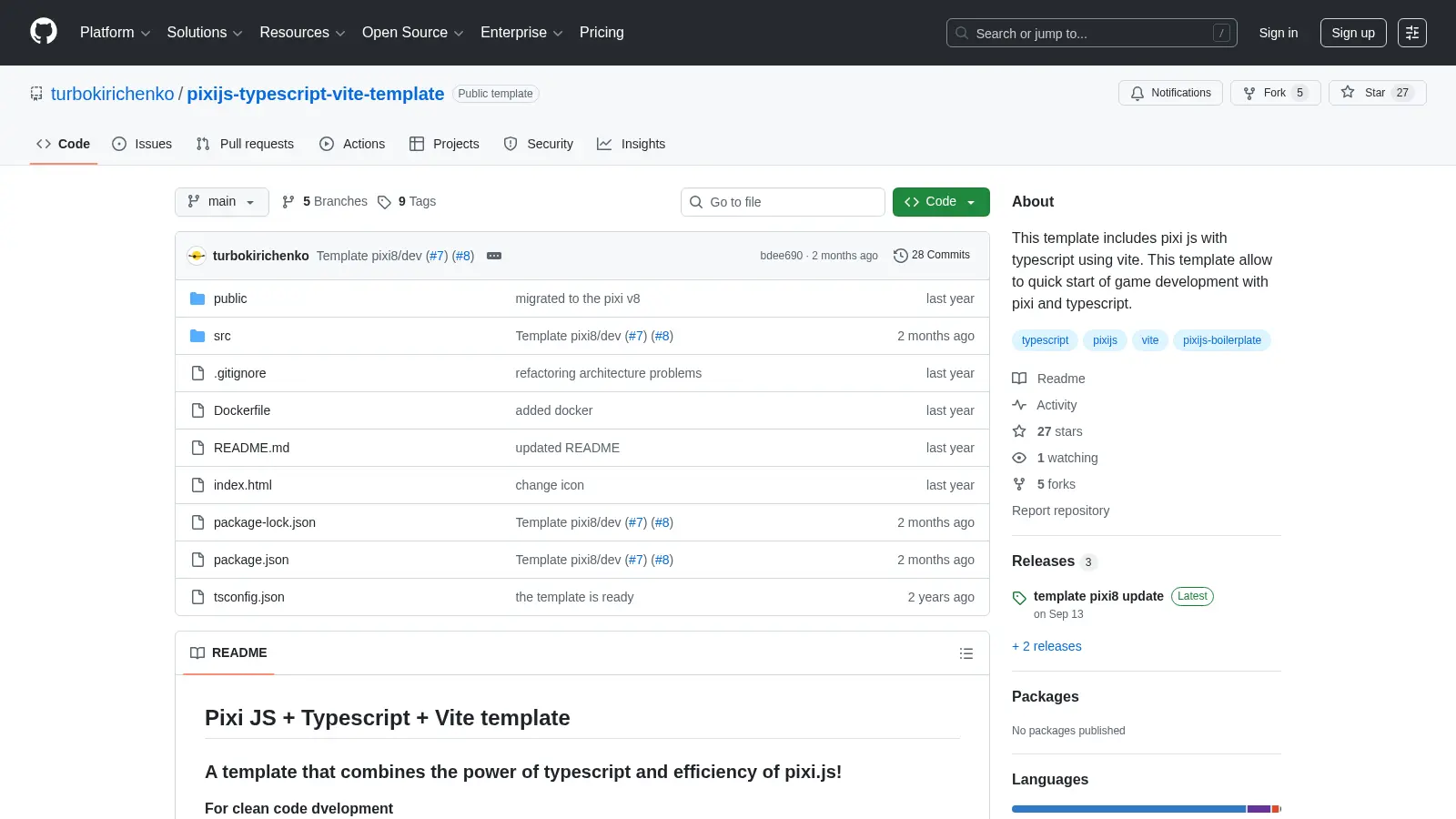Click the star icon in Star button

(1348, 92)
